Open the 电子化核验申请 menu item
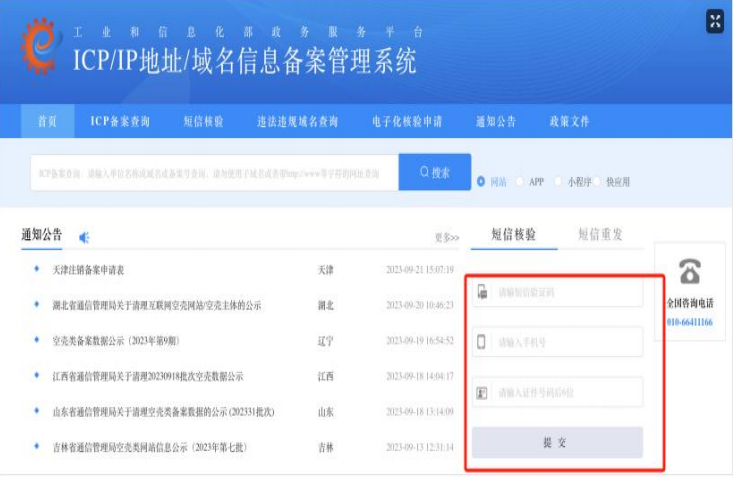This screenshot has width=733, height=477. click(407, 121)
